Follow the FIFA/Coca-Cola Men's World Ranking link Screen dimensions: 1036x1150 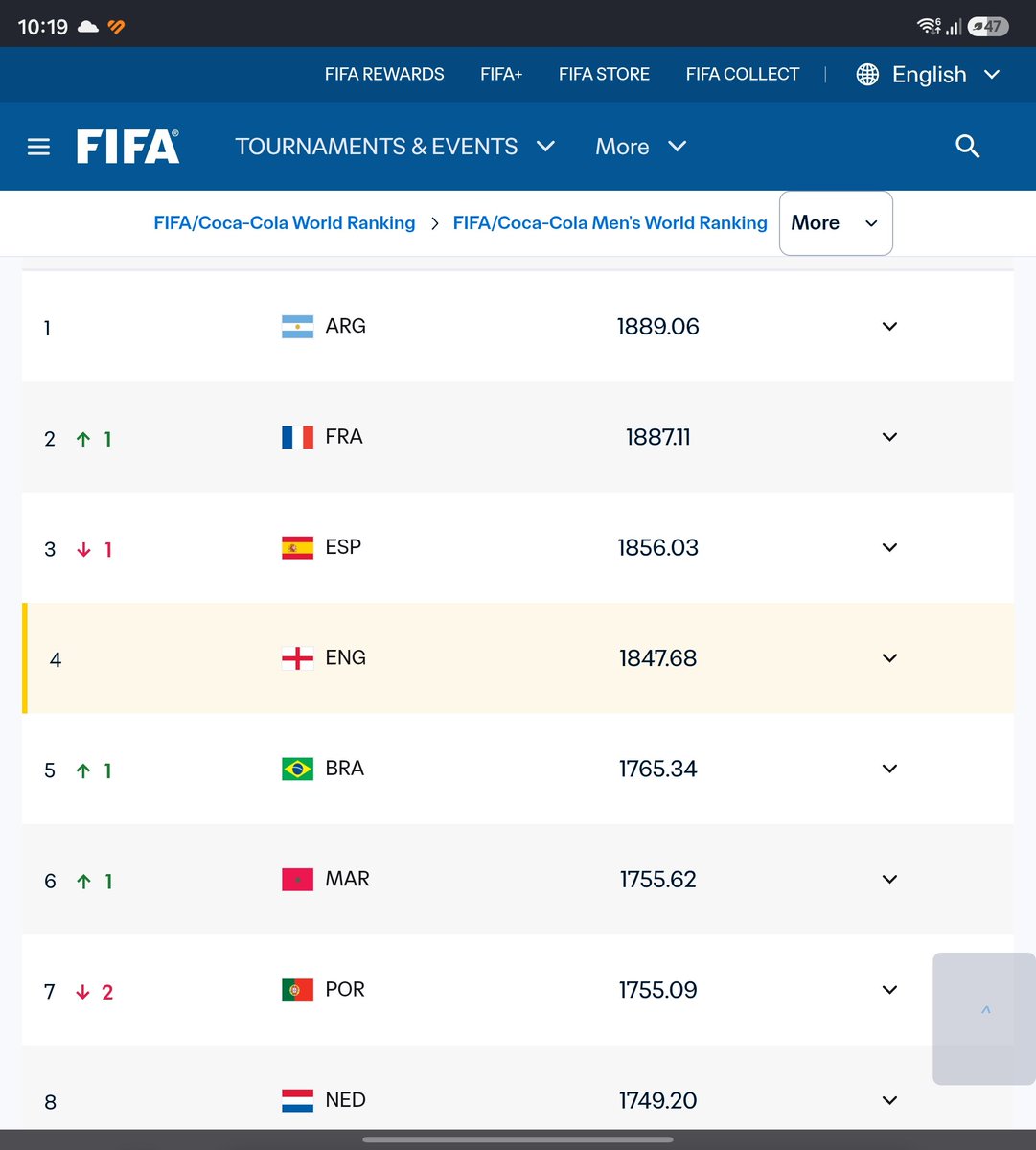coord(610,223)
